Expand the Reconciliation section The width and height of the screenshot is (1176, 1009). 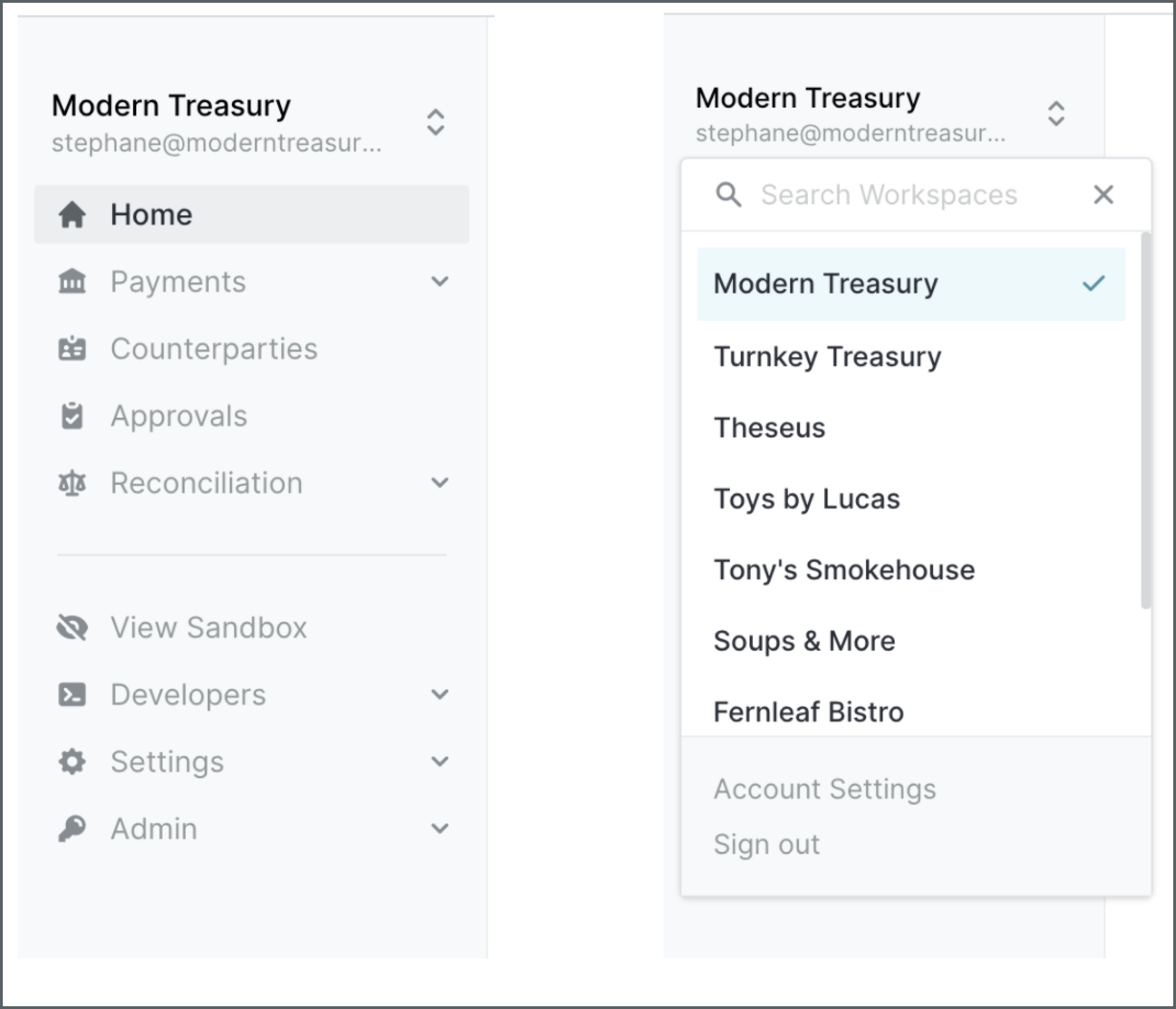439,483
